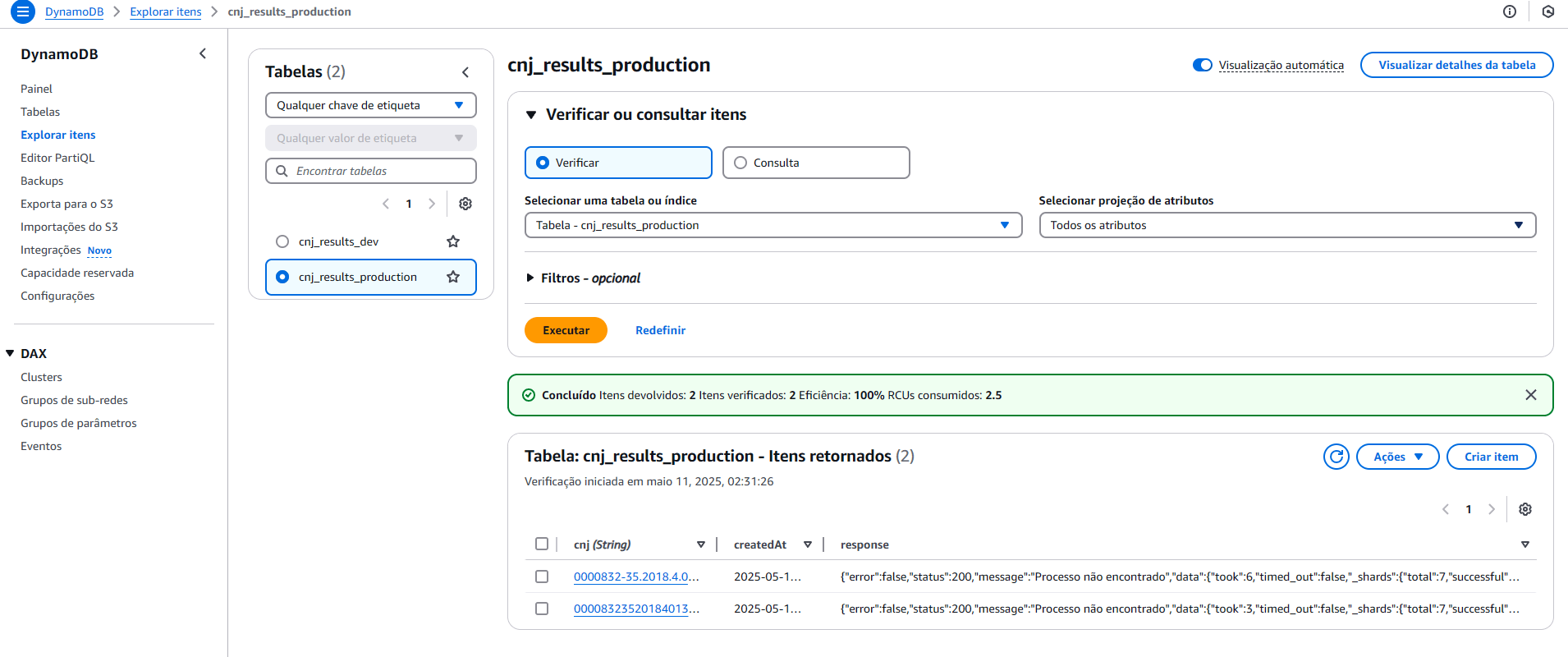Collapse the Tabelas panel

[465, 72]
